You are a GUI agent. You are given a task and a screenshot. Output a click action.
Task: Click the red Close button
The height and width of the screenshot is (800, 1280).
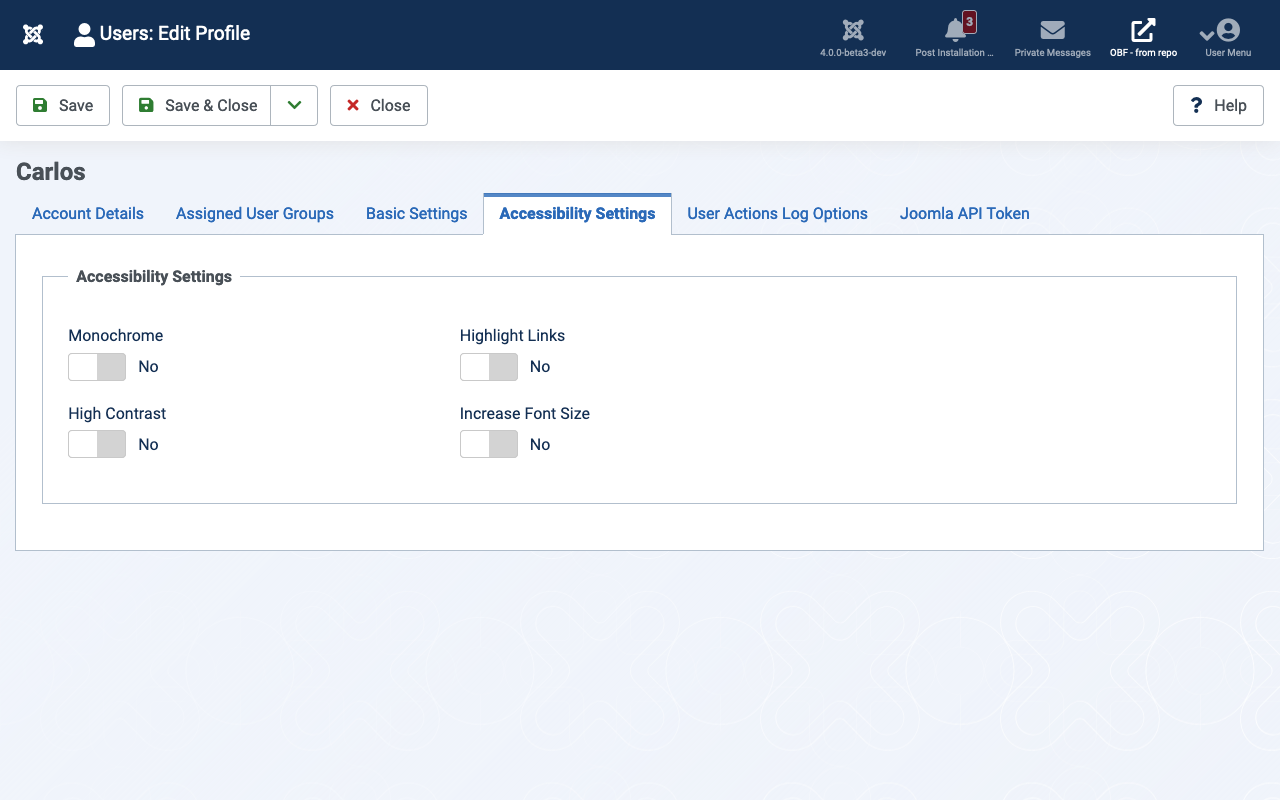(378, 105)
